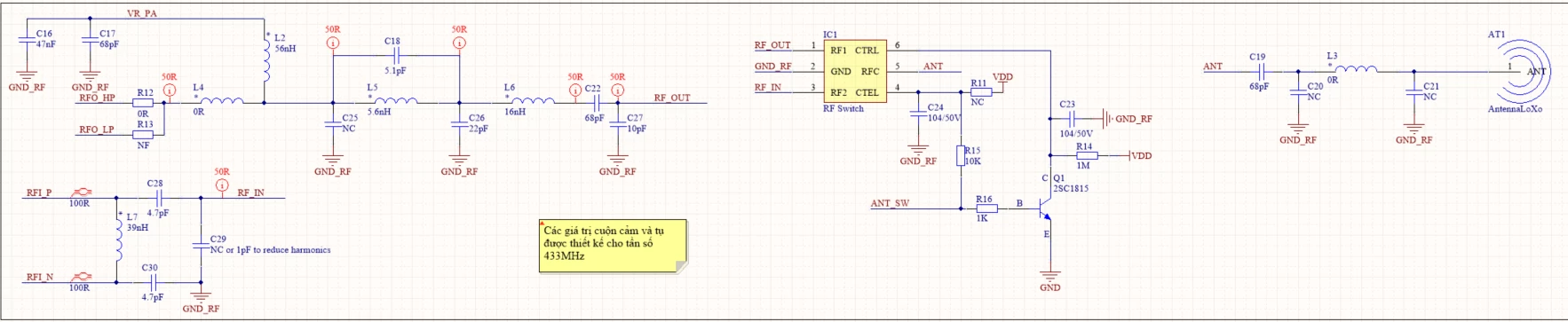Select capacitor C30 4.7pF symbol
This screenshot has height=322, width=1568.
[x=153, y=283]
